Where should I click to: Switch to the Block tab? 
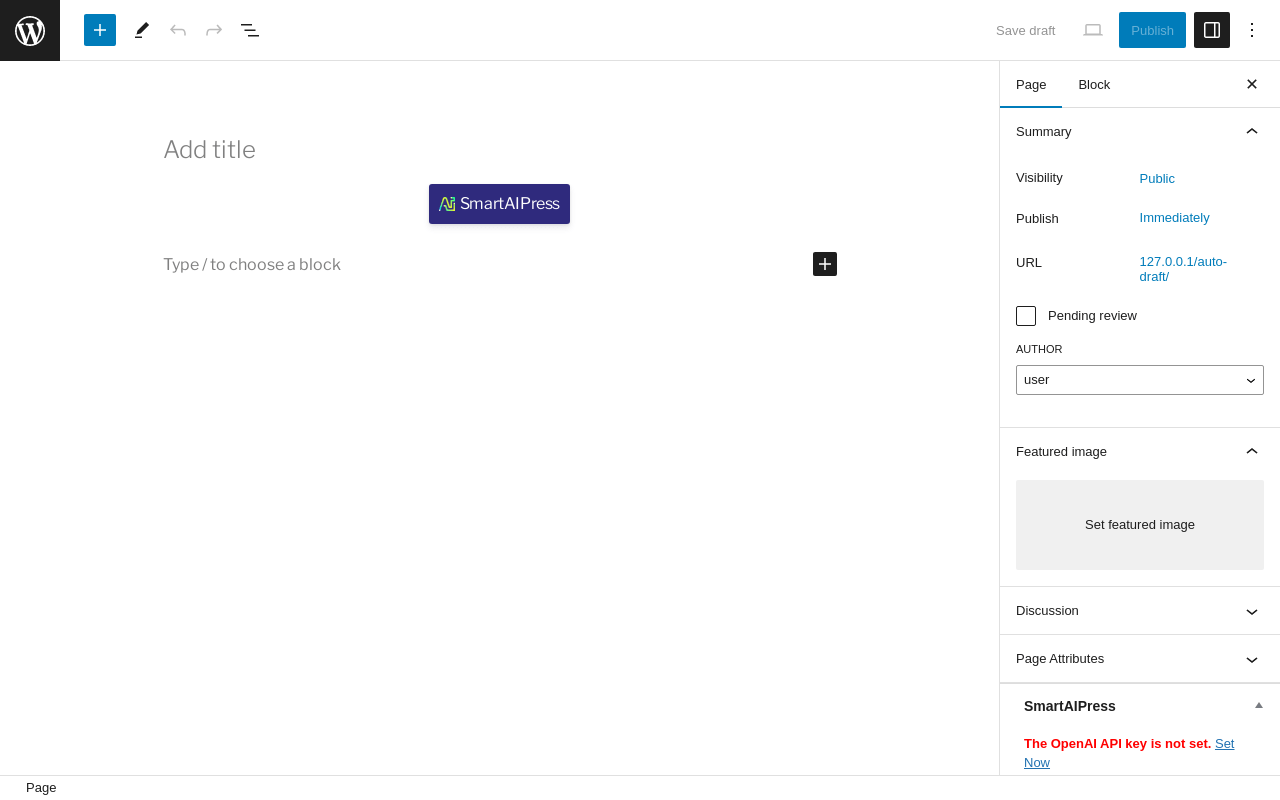pyautogui.click(x=1094, y=84)
